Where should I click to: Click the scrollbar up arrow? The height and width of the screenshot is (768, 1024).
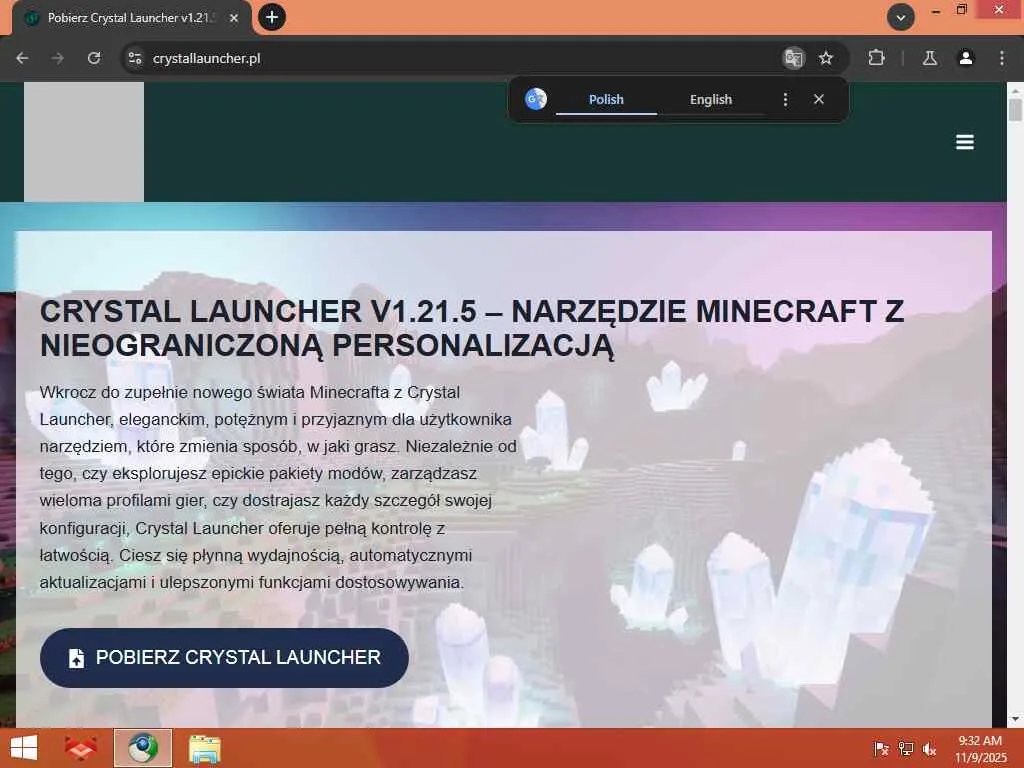click(x=1015, y=89)
